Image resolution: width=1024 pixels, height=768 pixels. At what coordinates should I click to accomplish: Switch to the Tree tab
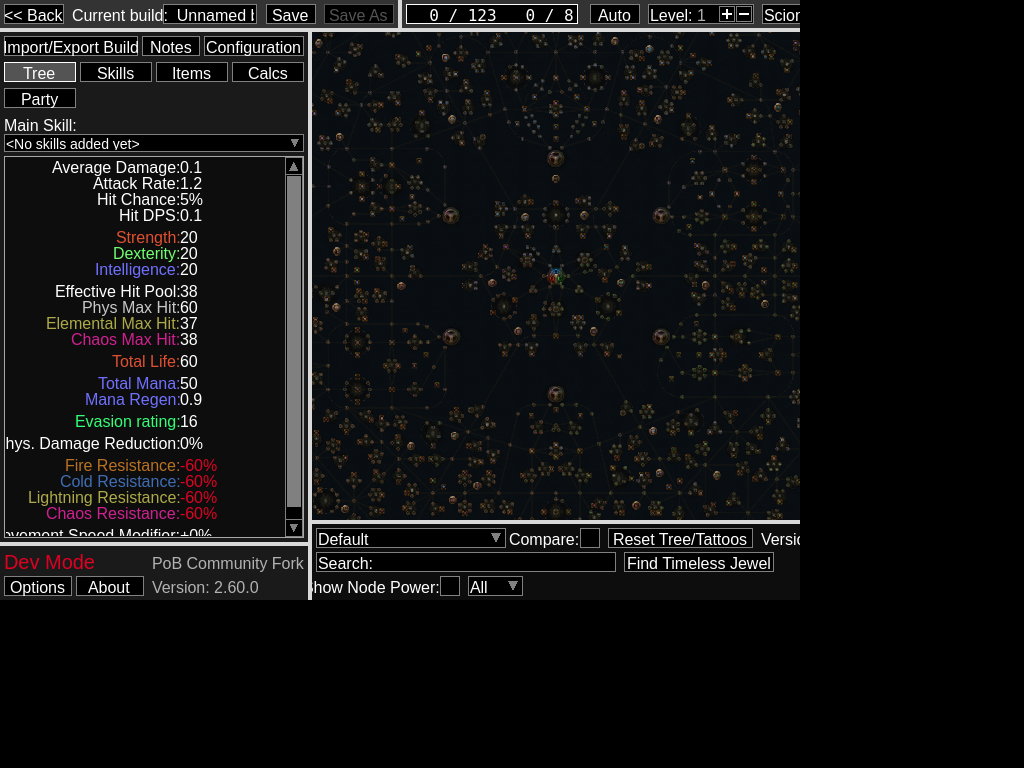pyautogui.click(x=40, y=72)
